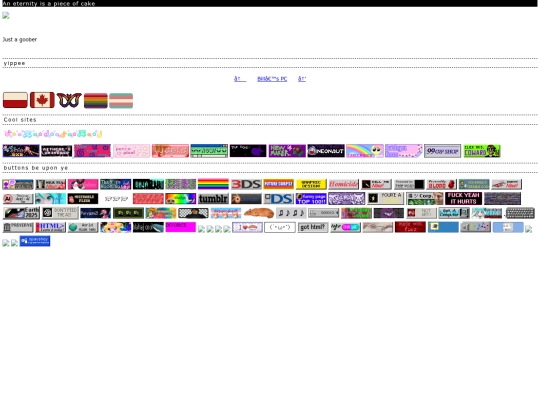Click the cyan Miku eyes button

[50, 199]
